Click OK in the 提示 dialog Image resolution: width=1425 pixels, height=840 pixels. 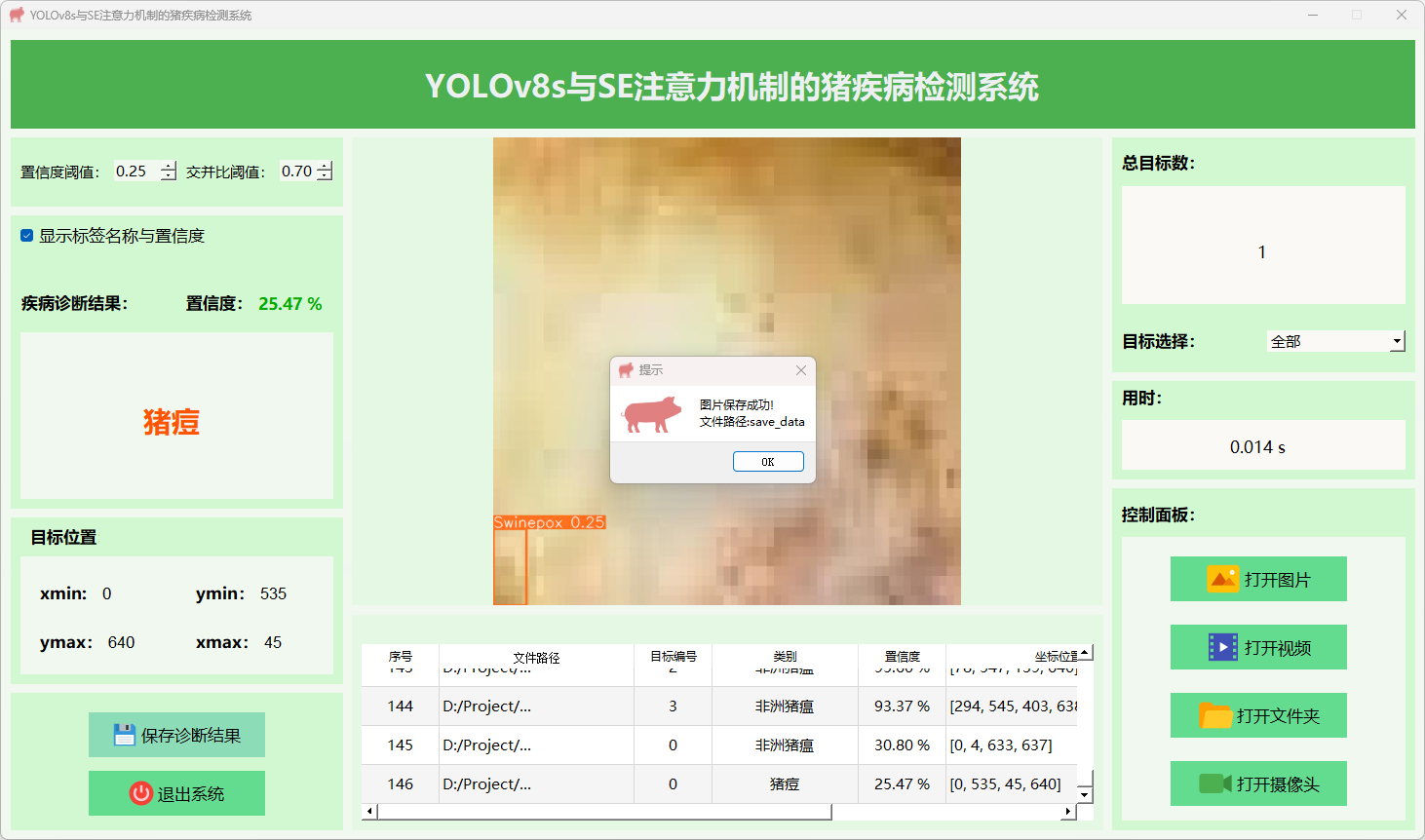768,462
